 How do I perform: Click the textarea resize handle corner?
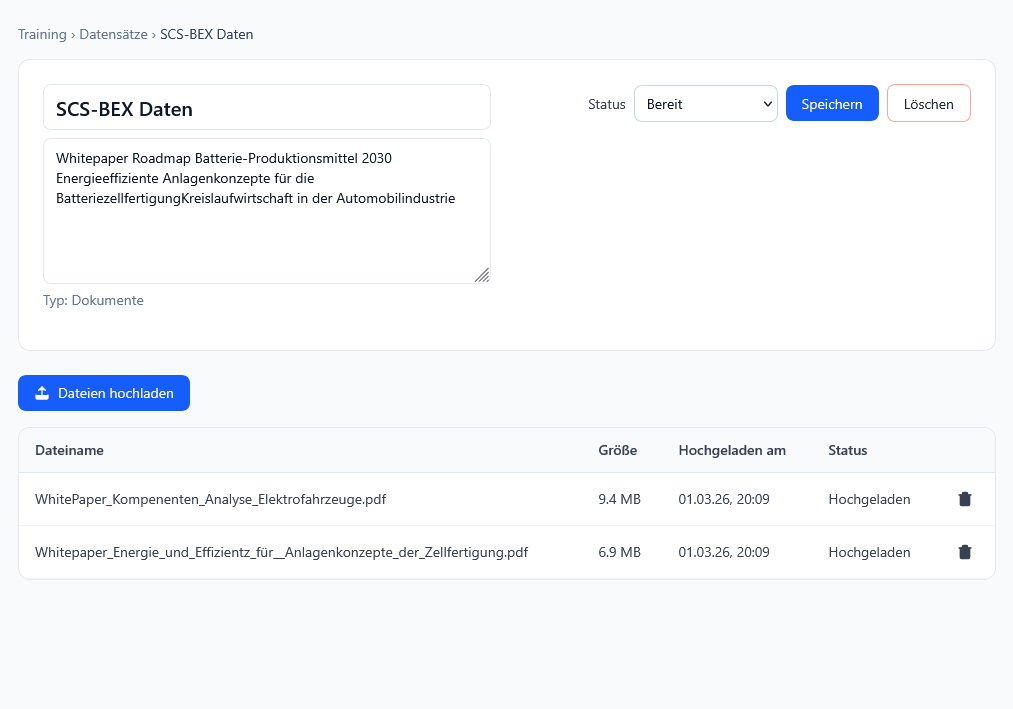point(482,275)
